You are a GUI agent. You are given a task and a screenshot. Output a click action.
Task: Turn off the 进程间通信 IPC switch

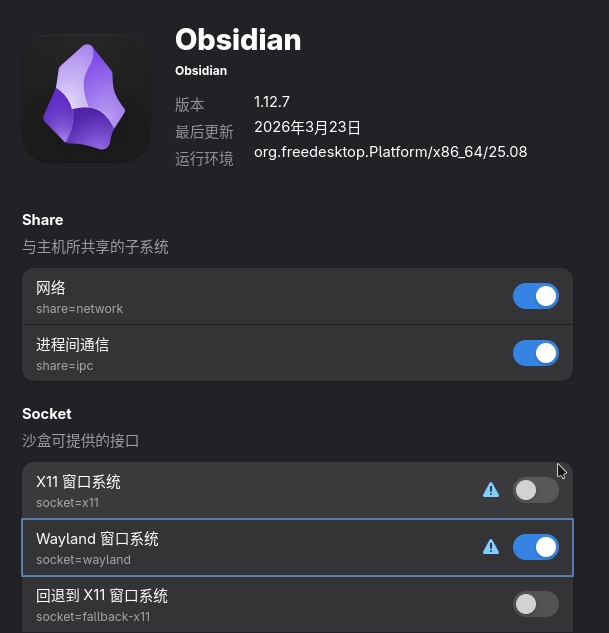[x=536, y=353]
